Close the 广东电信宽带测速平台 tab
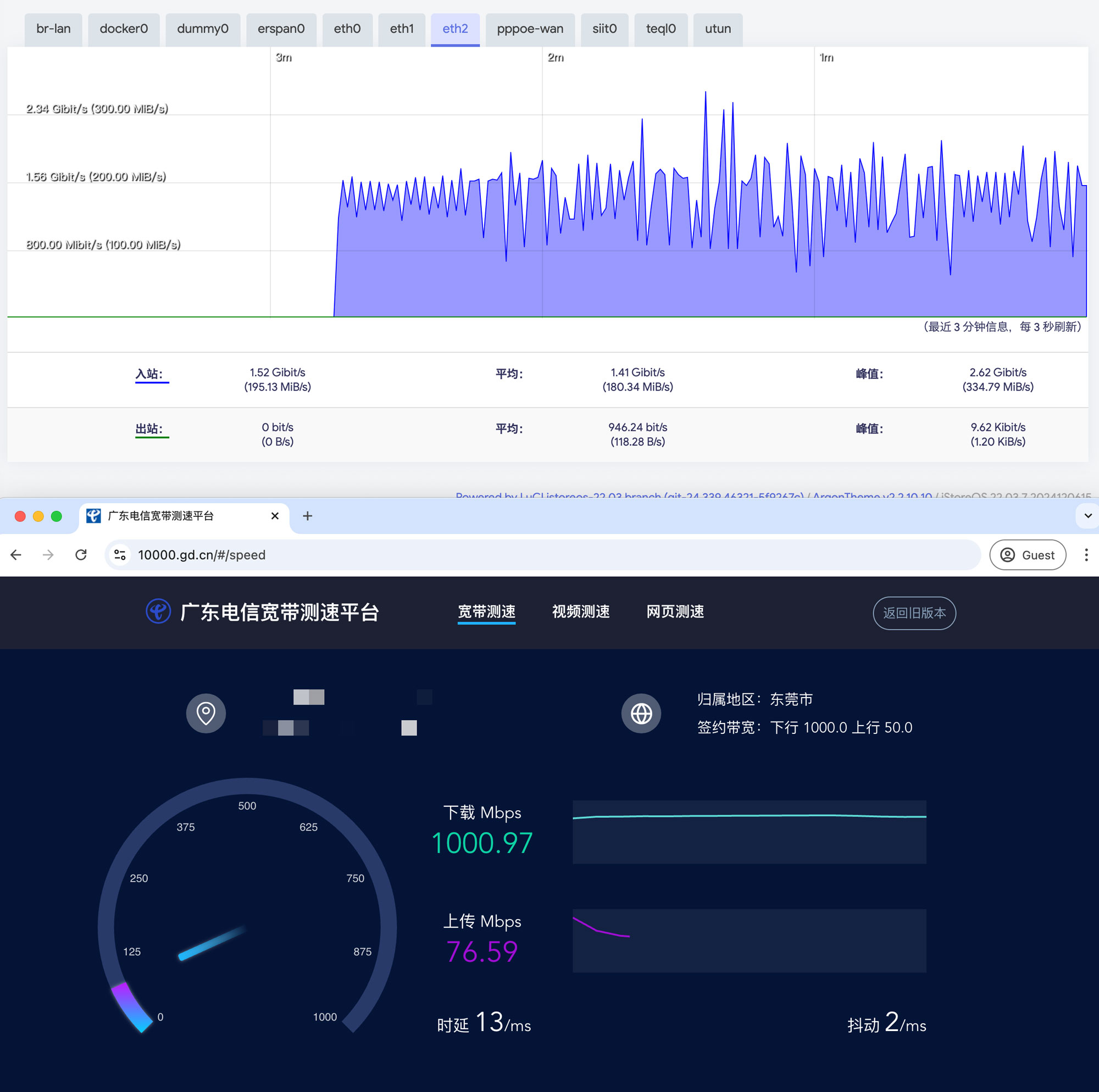 tap(275, 516)
